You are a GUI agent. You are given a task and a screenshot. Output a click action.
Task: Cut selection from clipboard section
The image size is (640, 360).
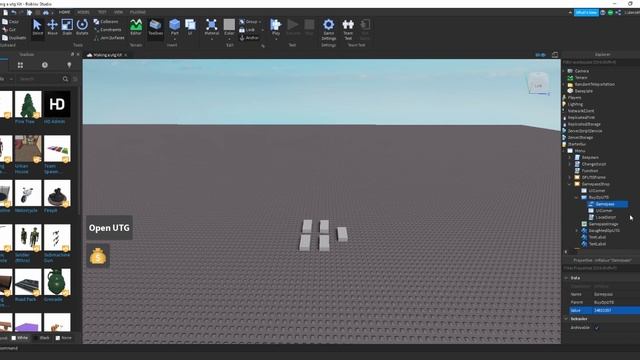pos(9,30)
